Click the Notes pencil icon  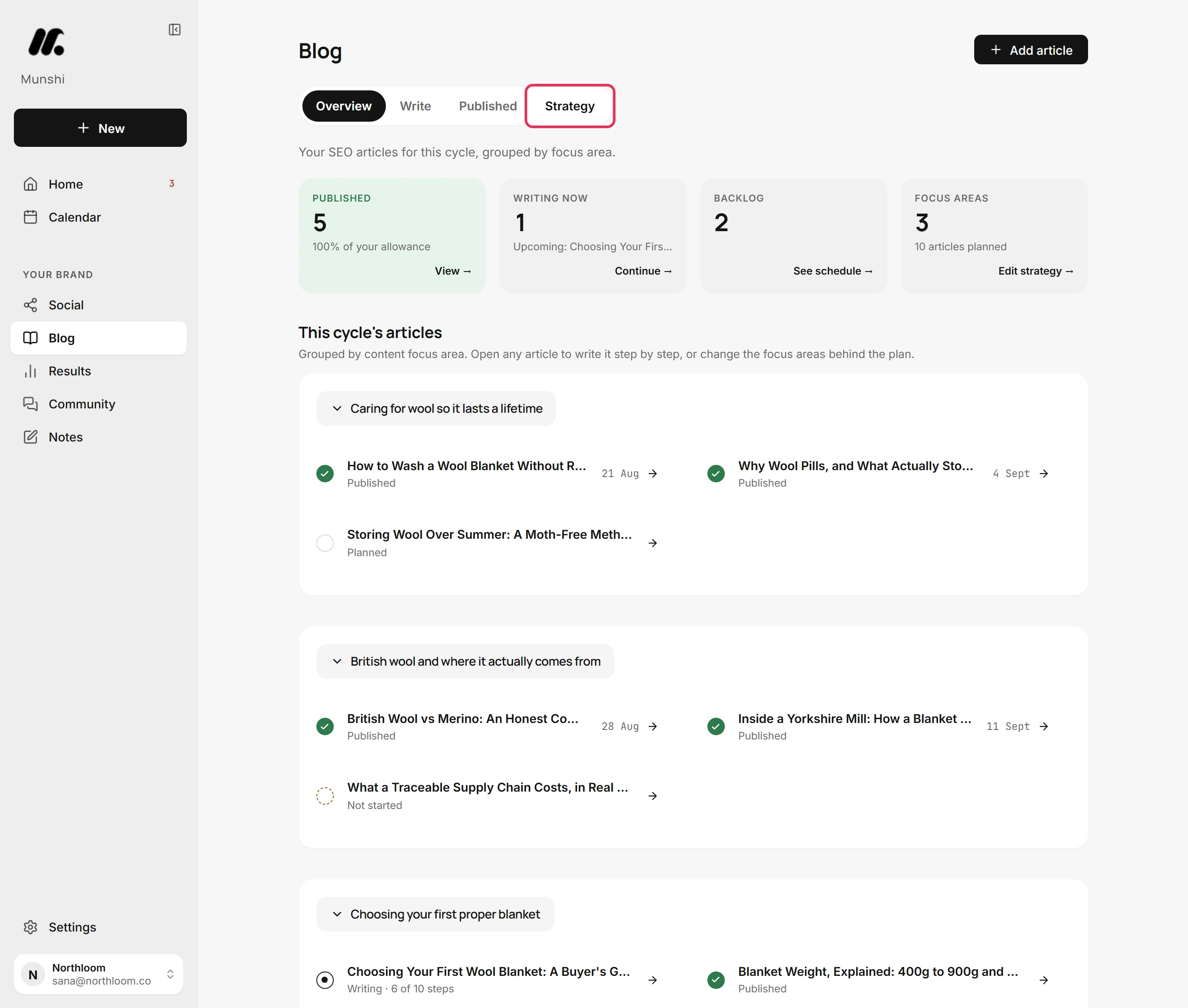pyautogui.click(x=30, y=437)
